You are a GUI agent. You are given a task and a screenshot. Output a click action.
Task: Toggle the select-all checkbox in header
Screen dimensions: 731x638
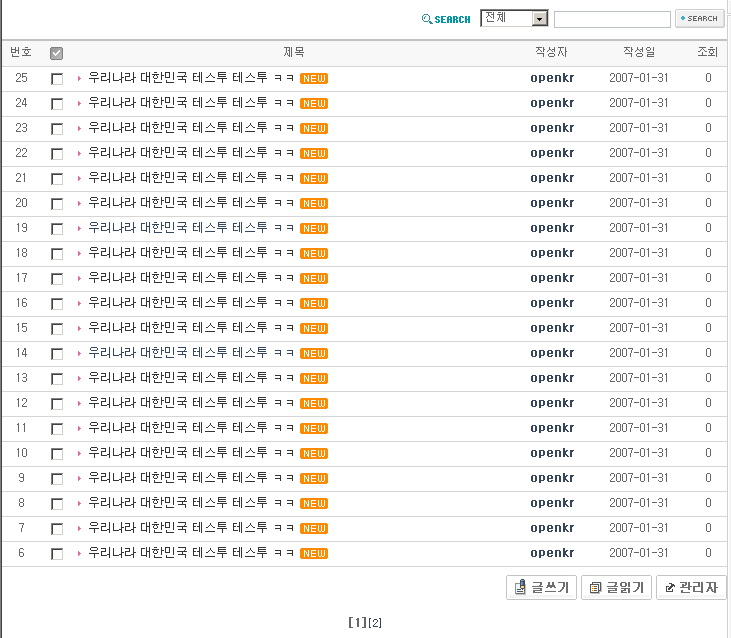pyautogui.click(x=56, y=53)
